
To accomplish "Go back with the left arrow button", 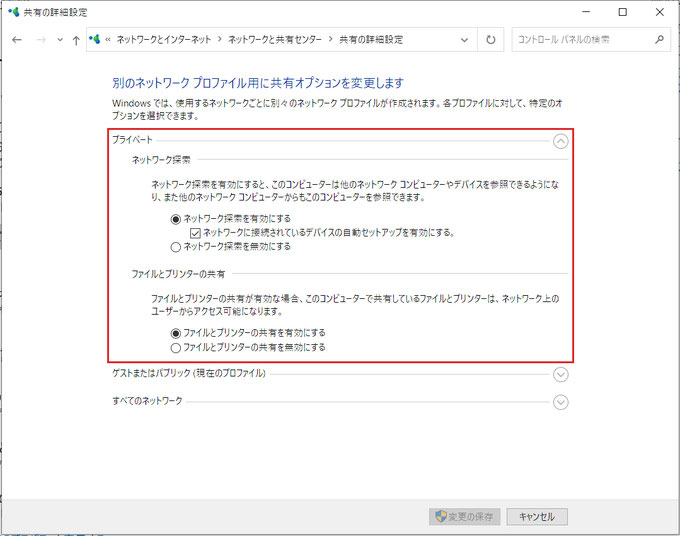I will click(17, 40).
